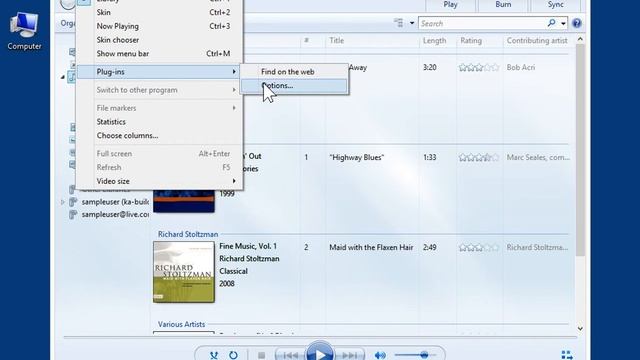Click the Next track button
Screen dimensions: 640x360
(x=350, y=355)
